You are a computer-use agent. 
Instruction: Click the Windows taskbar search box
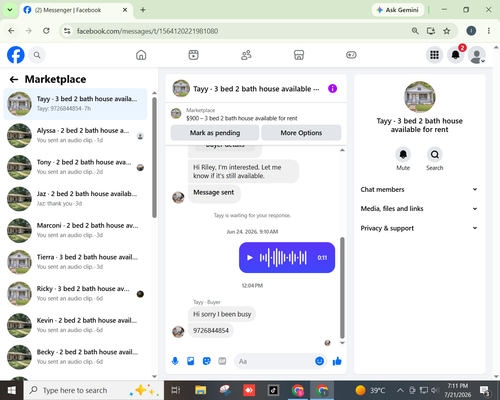[x=93, y=390]
